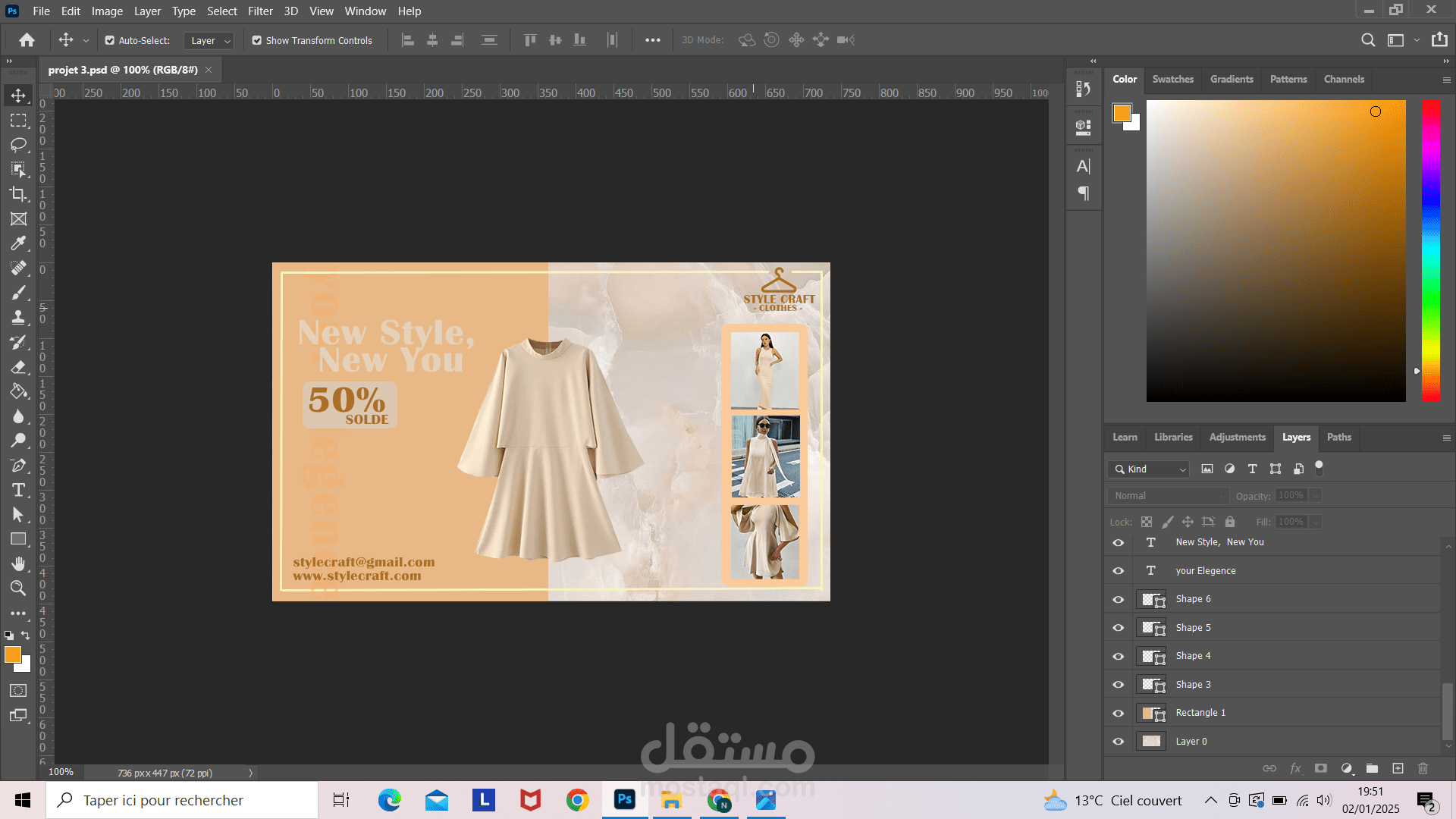Image resolution: width=1456 pixels, height=819 pixels.
Task: Disable the Auto-Select checkbox
Action: (x=110, y=40)
